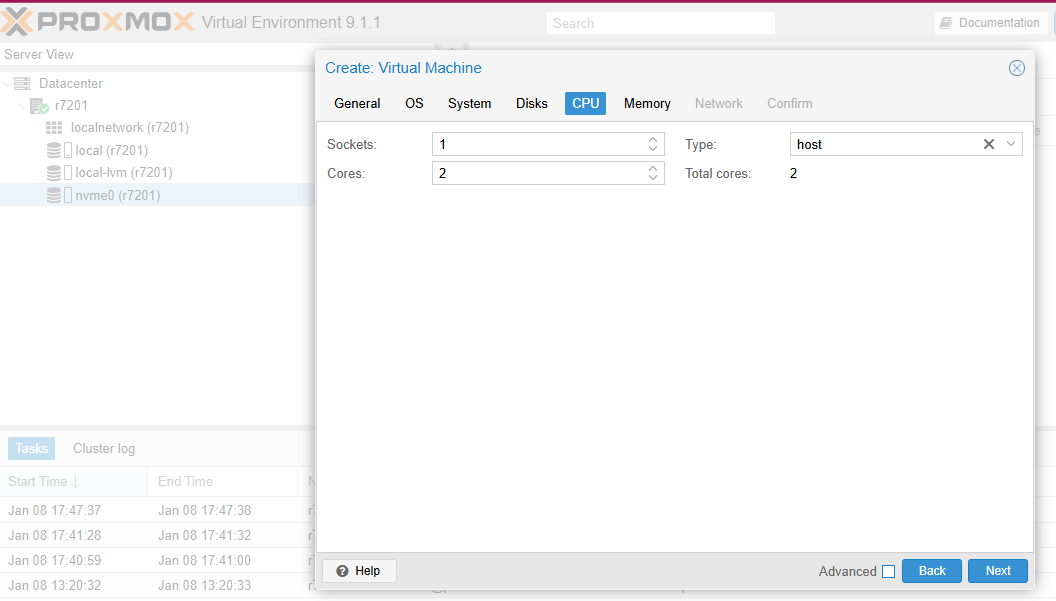The width and height of the screenshot is (1056, 601).
Task: Go to the Disks tab
Action: [x=532, y=103]
